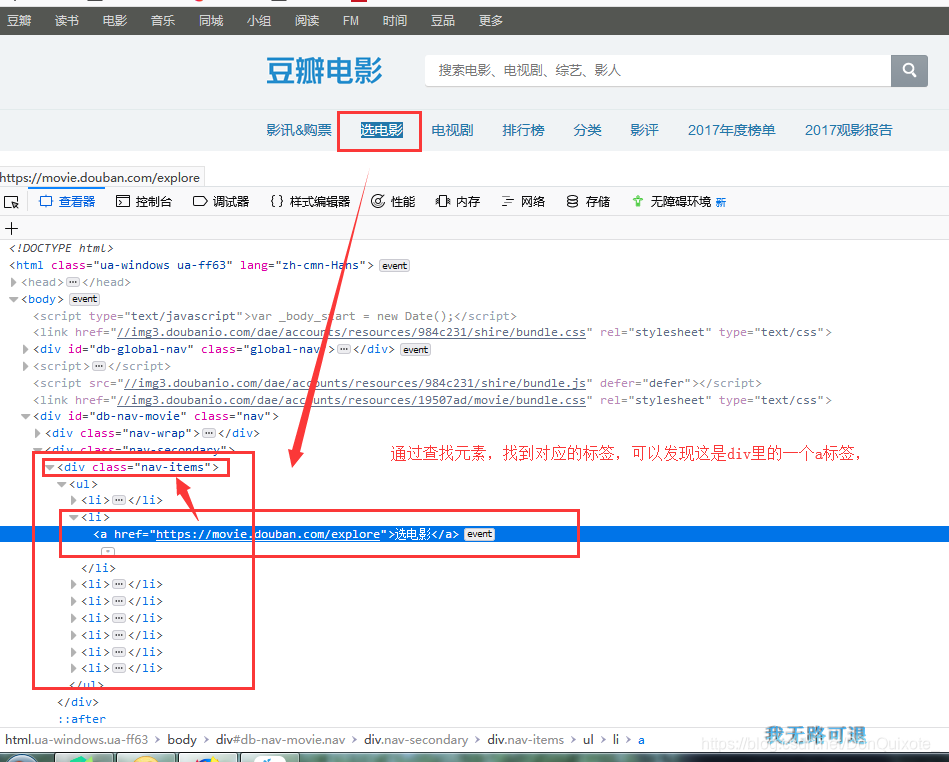Expand the head node triangle
Image resolution: width=949 pixels, height=762 pixels.
click(13, 282)
